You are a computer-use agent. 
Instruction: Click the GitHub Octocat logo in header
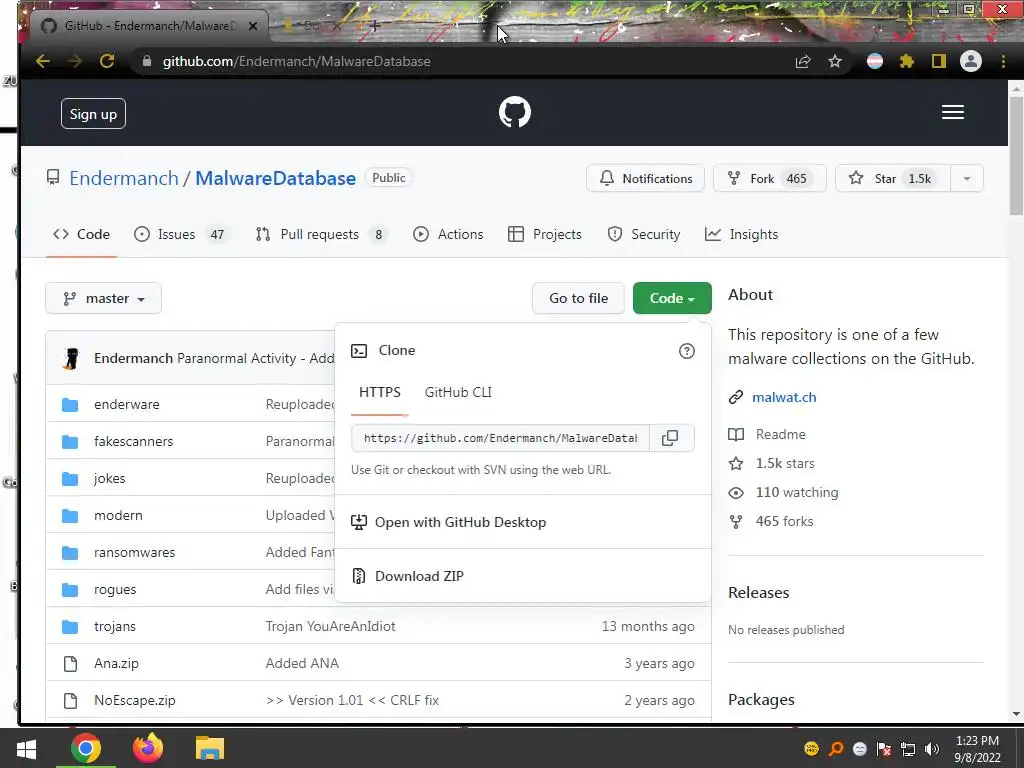click(x=515, y=112)
